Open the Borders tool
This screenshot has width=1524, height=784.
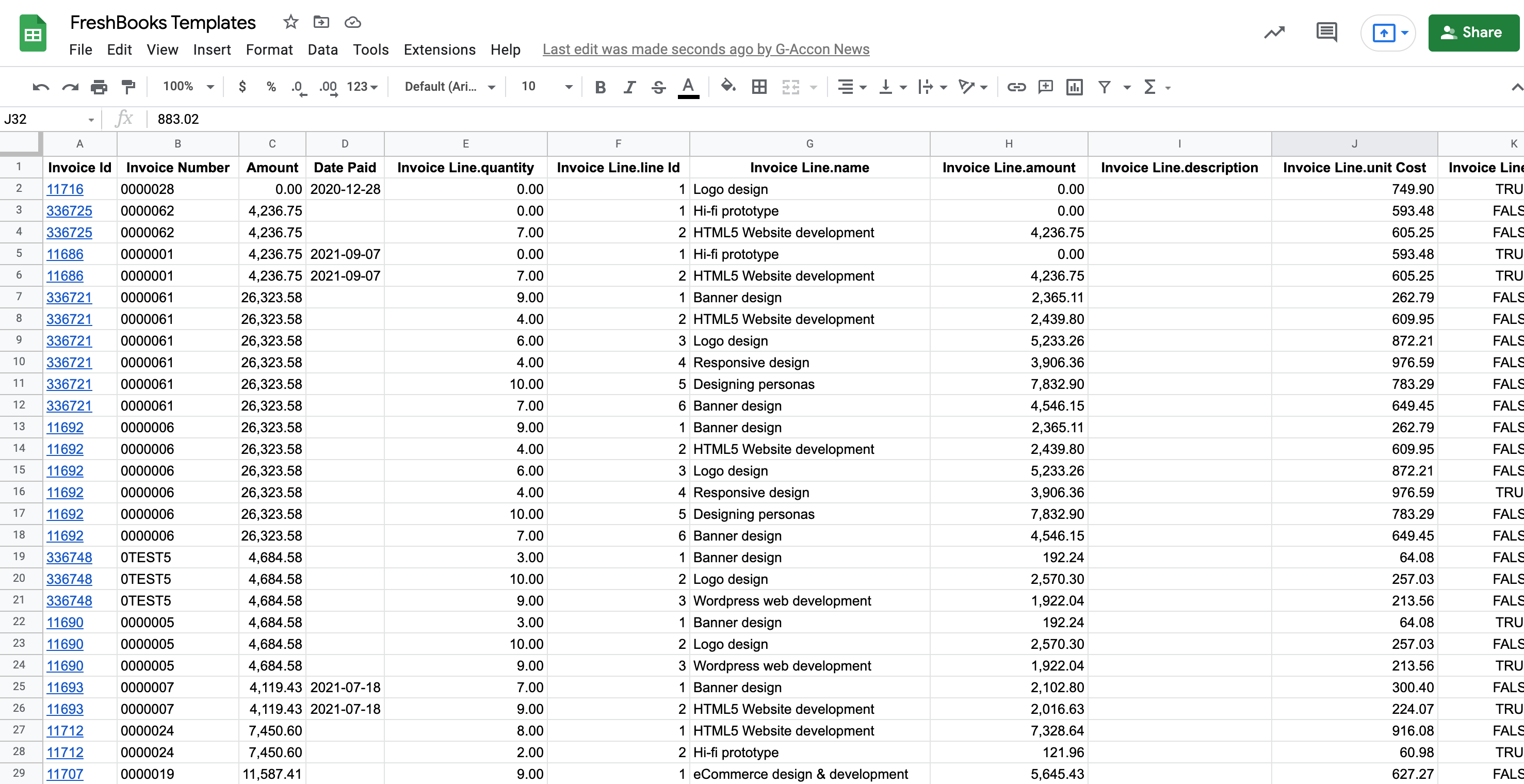click(759, 87)
